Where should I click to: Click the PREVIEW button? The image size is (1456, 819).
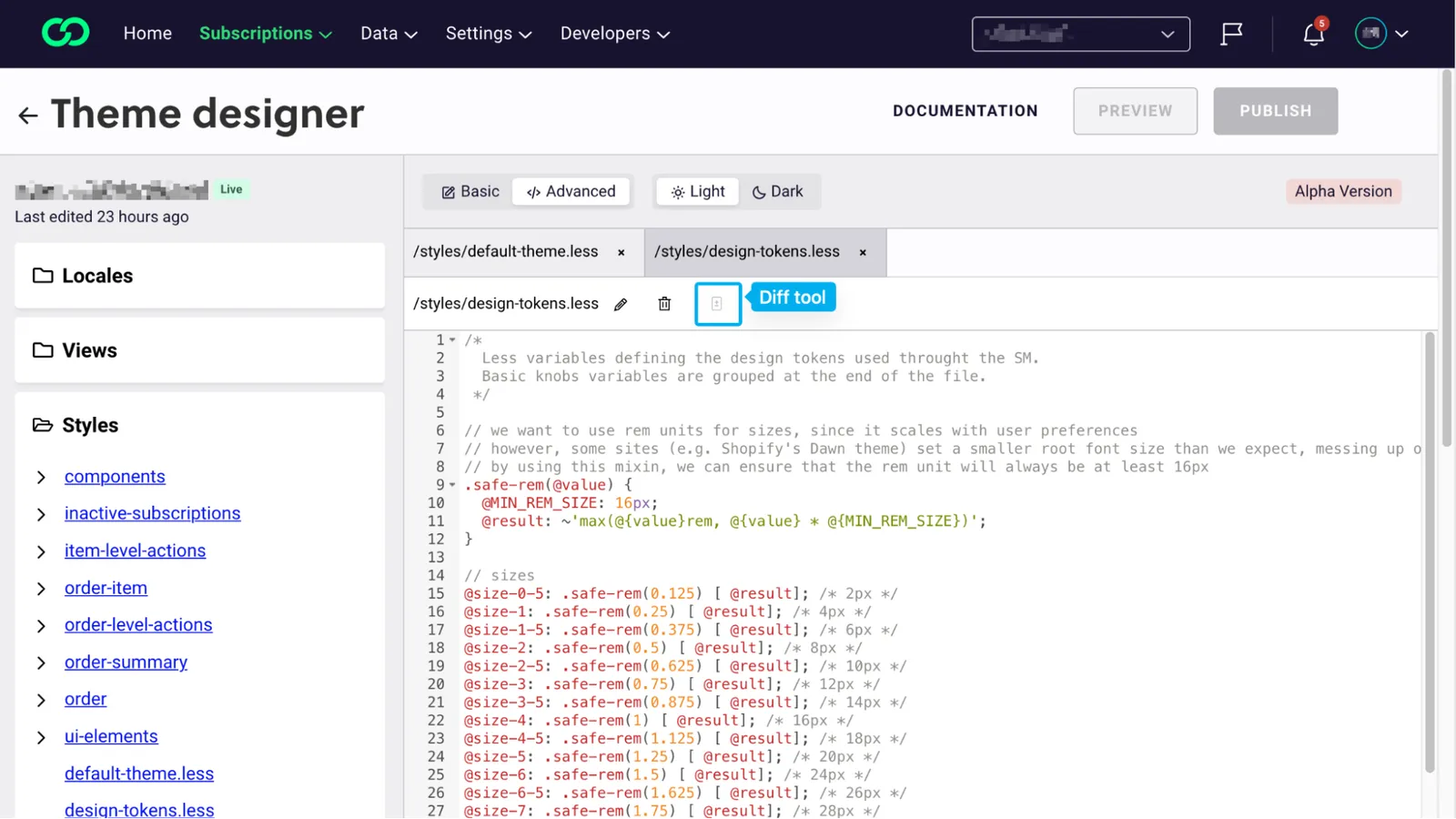[x=1135, y=111]
